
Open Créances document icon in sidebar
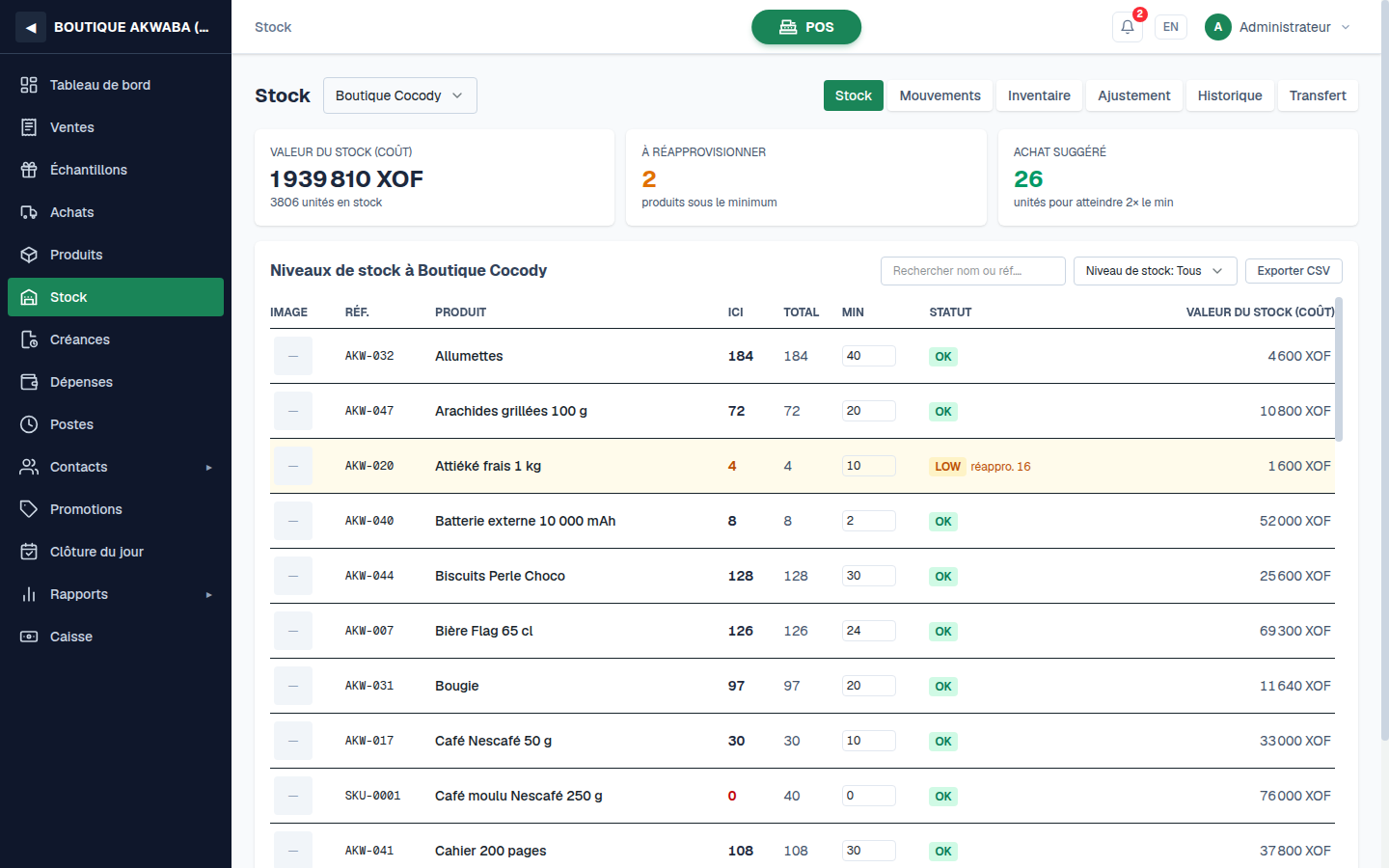pos(29,339)
